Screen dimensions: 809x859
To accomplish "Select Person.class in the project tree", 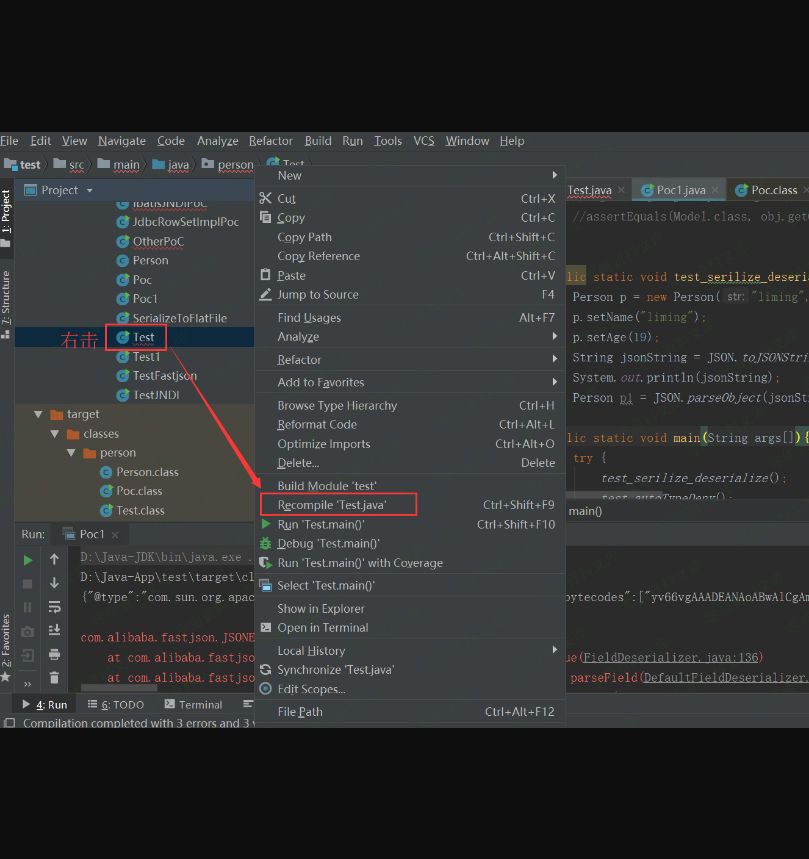I will [147, 472].
